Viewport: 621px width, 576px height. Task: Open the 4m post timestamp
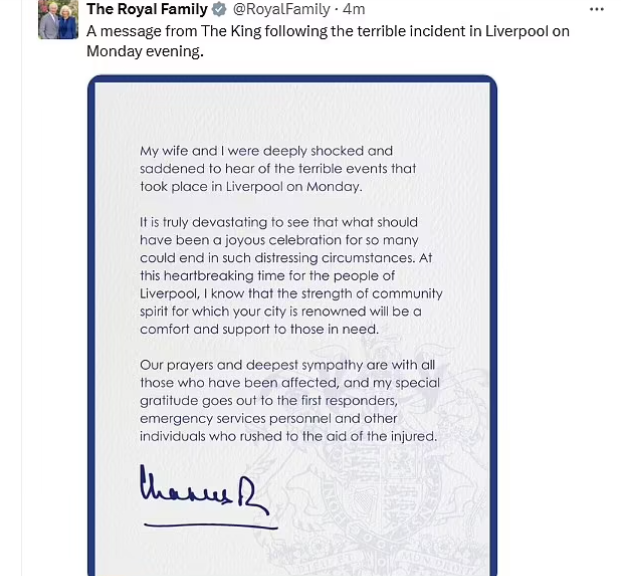pos(354,9)
